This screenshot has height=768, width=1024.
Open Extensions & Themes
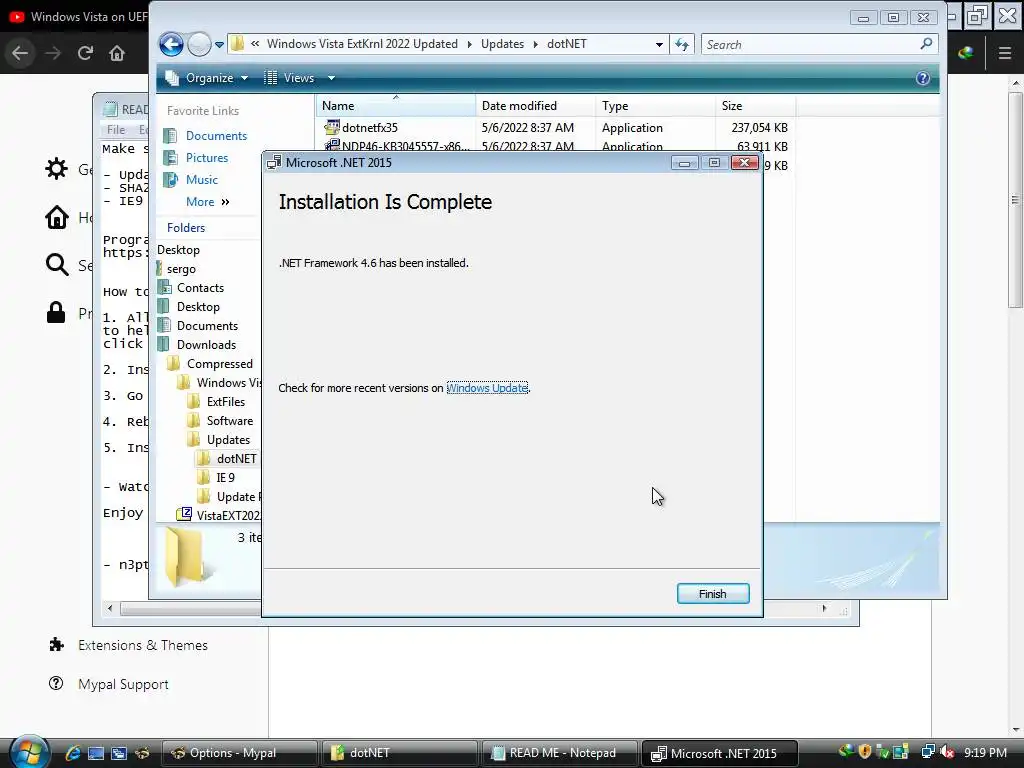coord(129,645)
